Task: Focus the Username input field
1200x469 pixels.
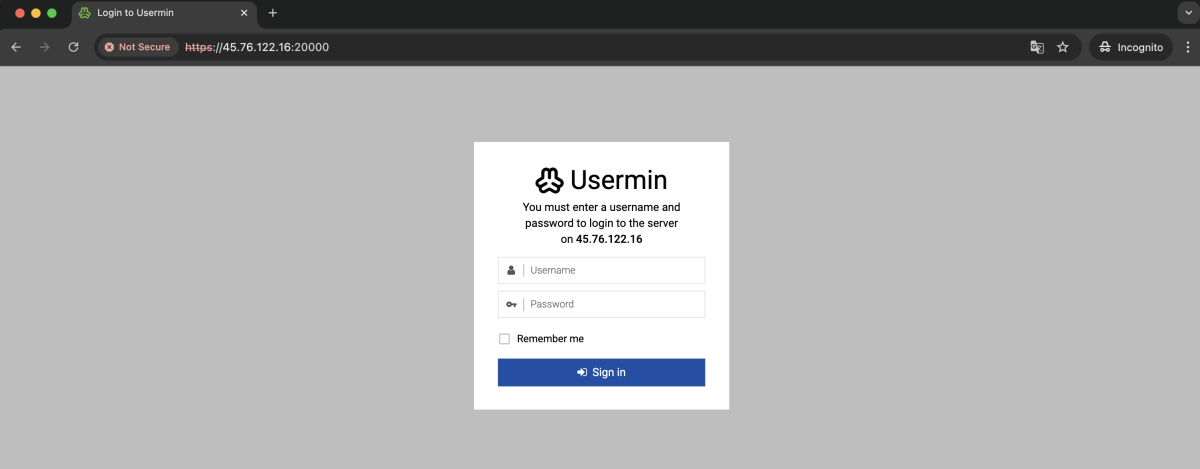Action: tap(601, 270)
